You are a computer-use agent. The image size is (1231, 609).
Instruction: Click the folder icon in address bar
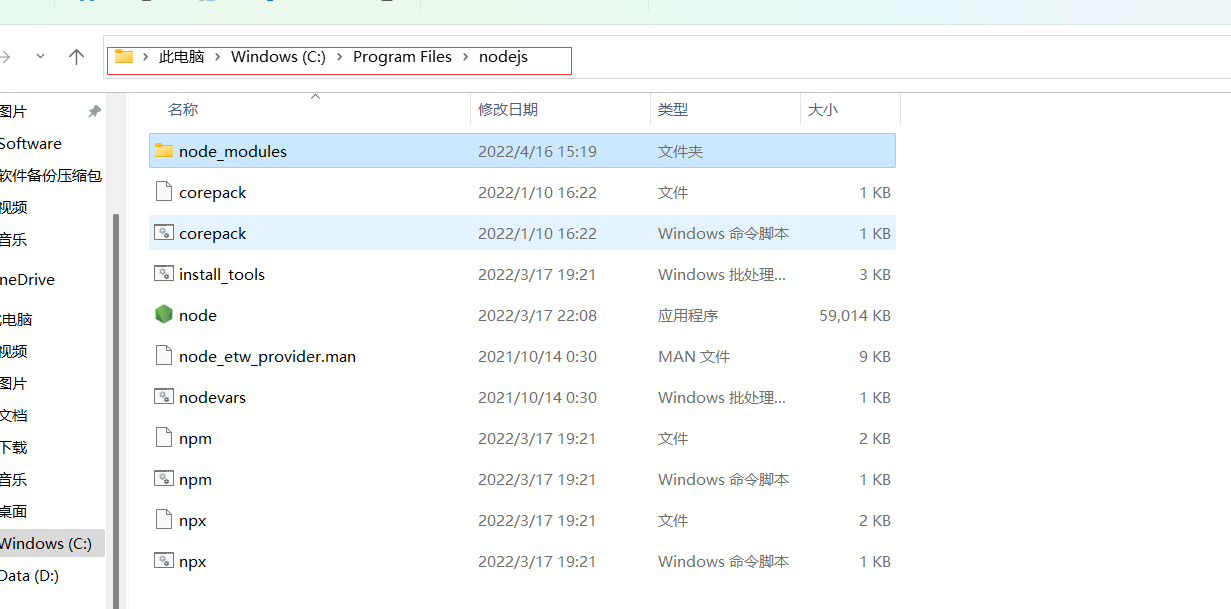(x=124, y=57)
